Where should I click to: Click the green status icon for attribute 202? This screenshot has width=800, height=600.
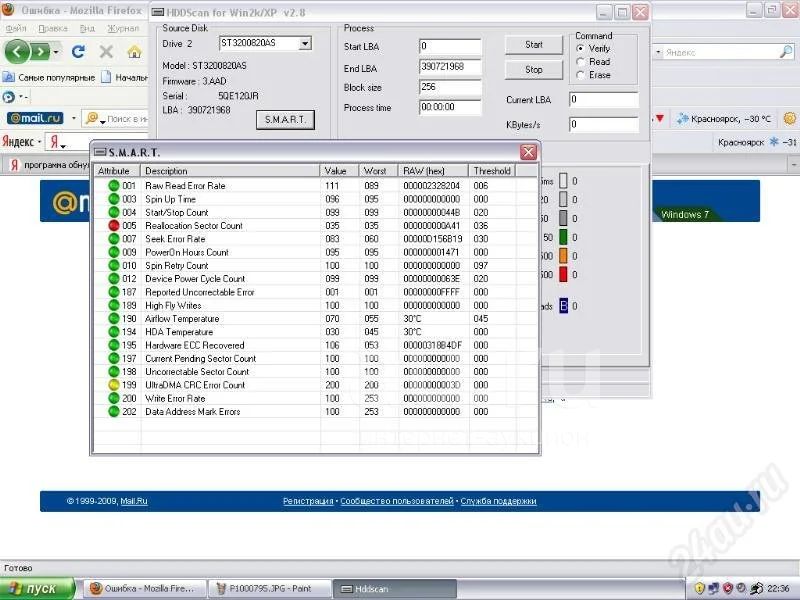click(114, 411)
